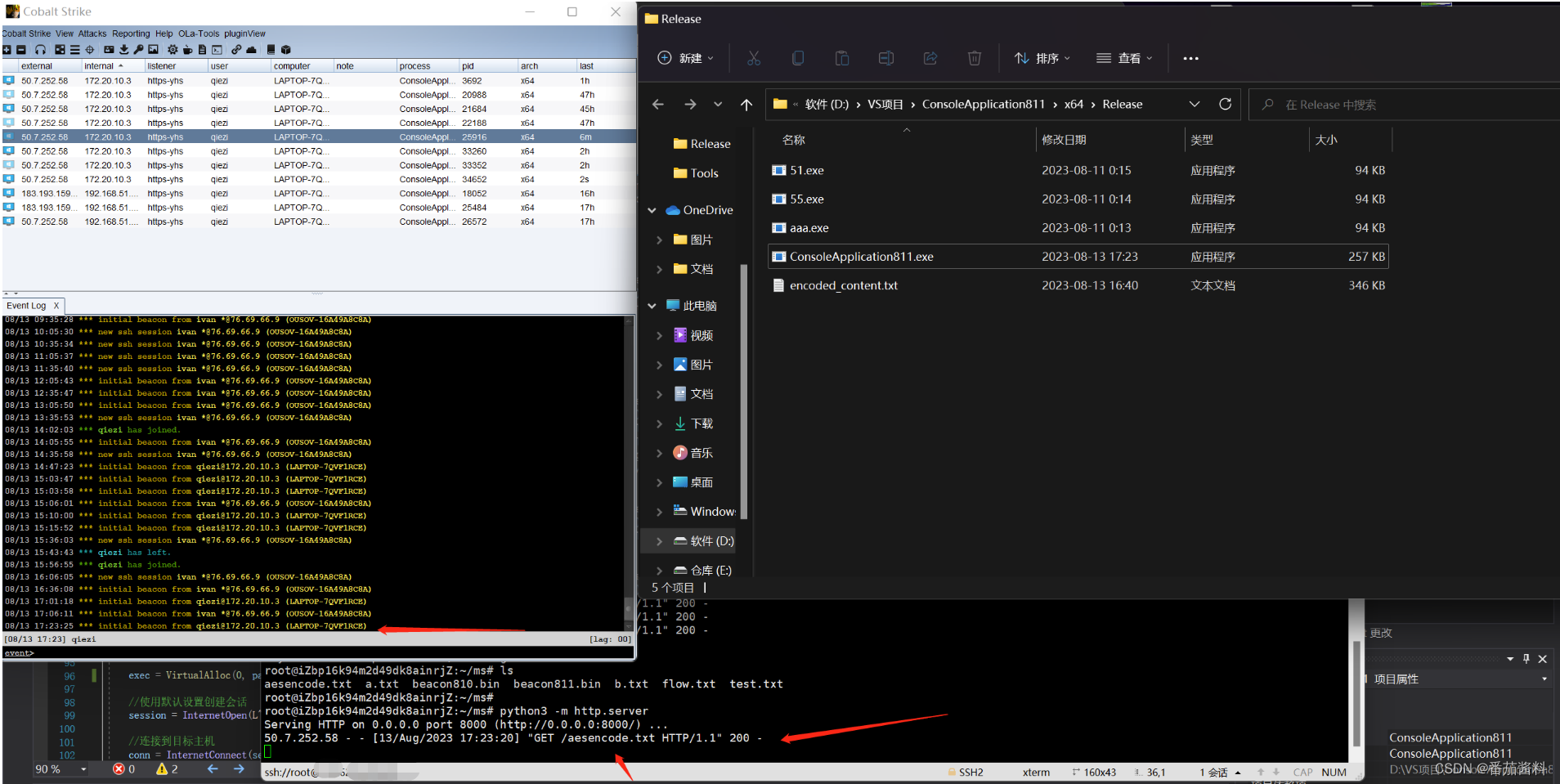Select beacon row with pid 25916

coord(319,137)
